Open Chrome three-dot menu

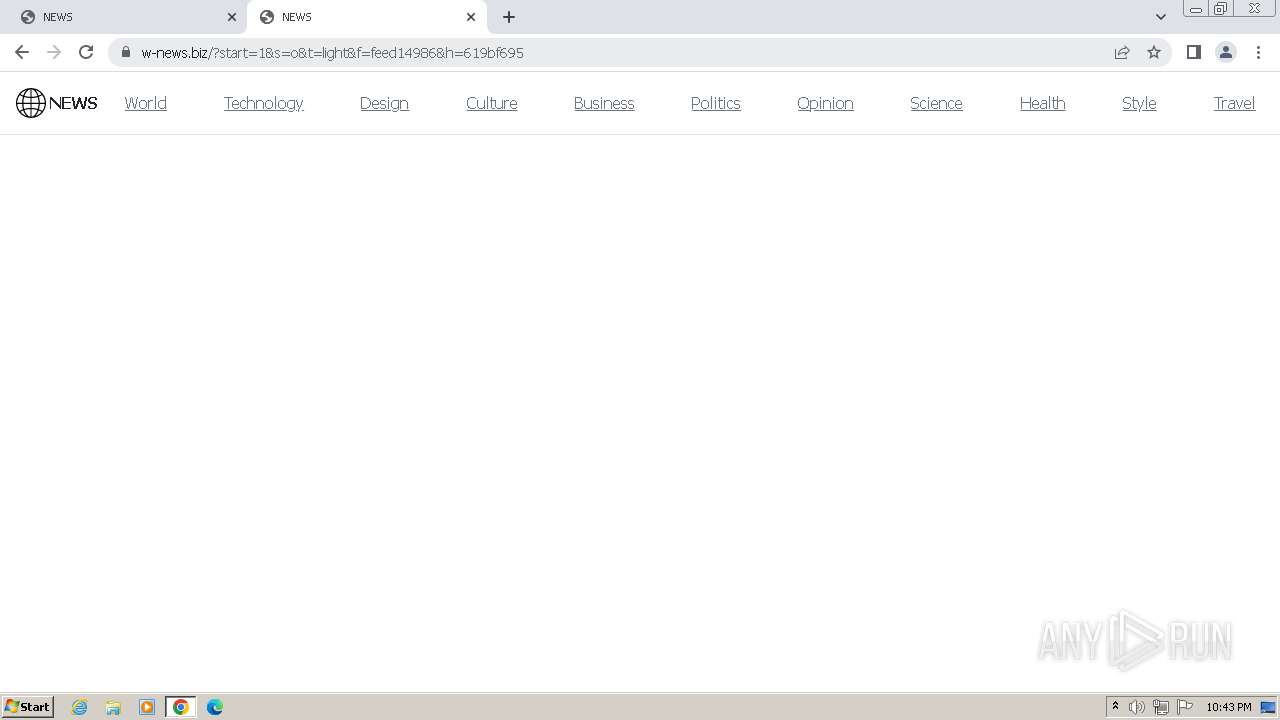click(1258, 52)
